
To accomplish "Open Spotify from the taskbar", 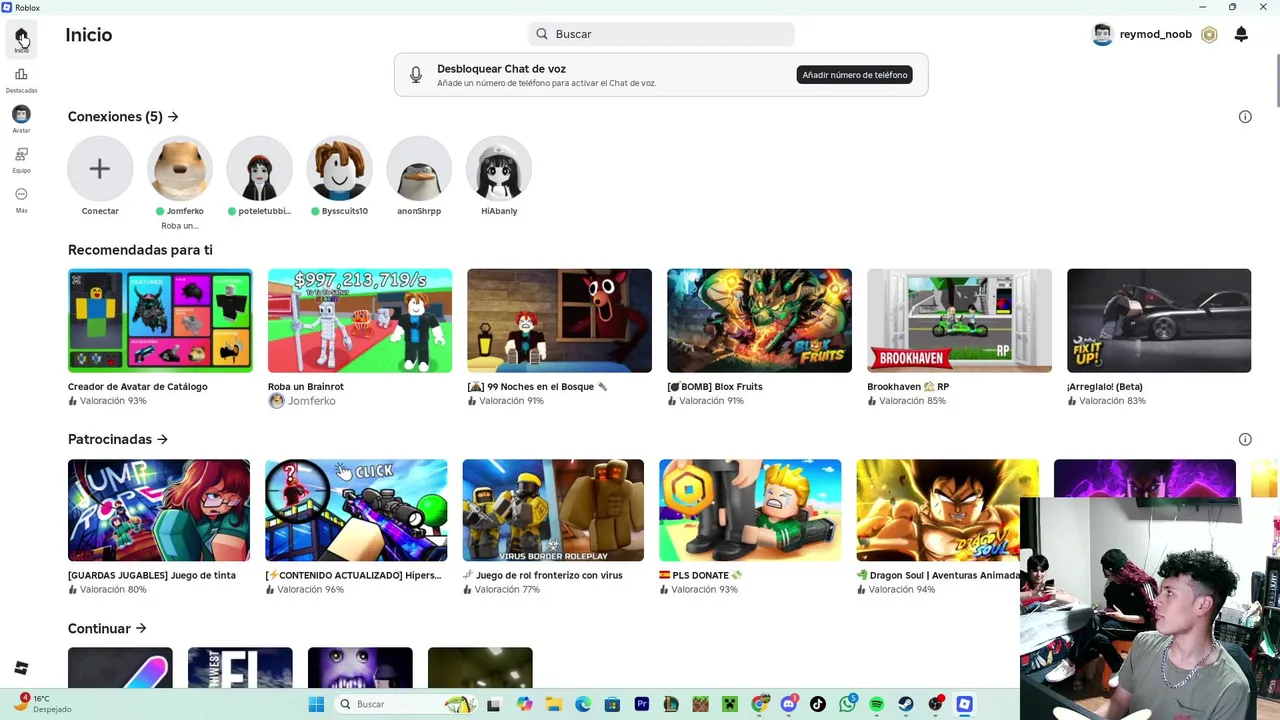I will [877, 704].
